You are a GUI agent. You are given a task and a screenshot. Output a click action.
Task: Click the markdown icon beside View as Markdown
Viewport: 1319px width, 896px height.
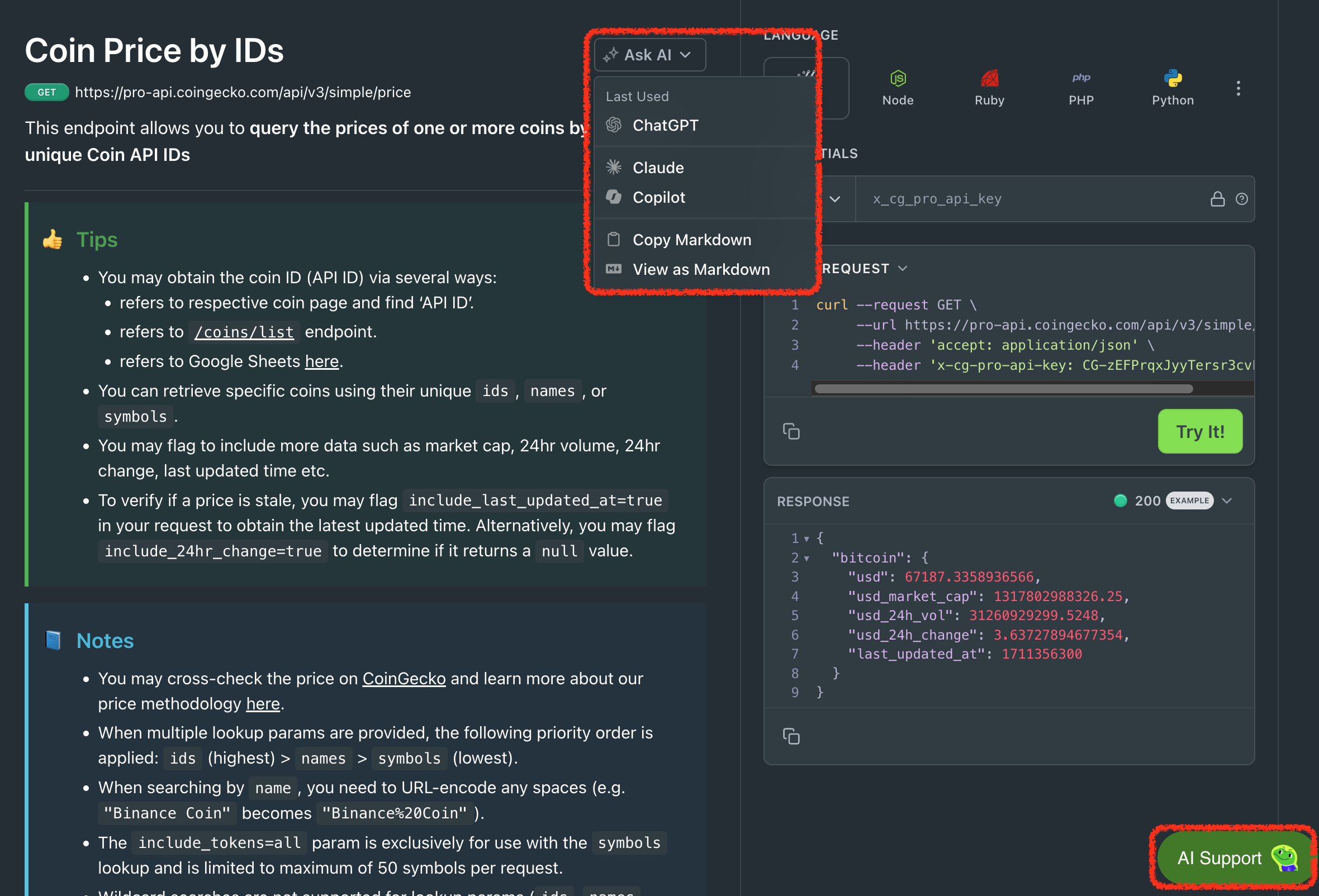[614, 269]
